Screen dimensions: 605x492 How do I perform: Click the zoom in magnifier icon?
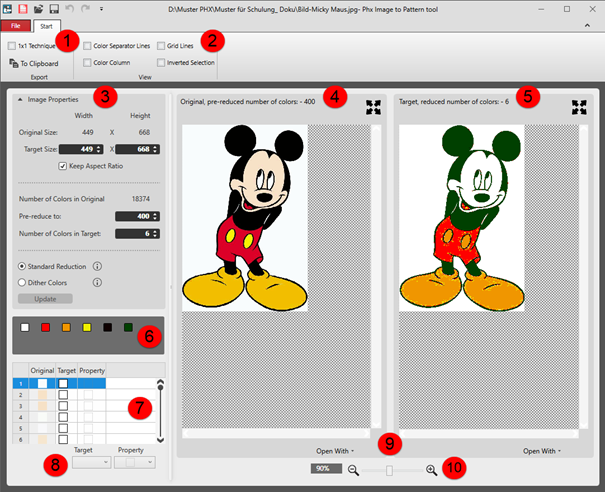(x=432, y=469)
